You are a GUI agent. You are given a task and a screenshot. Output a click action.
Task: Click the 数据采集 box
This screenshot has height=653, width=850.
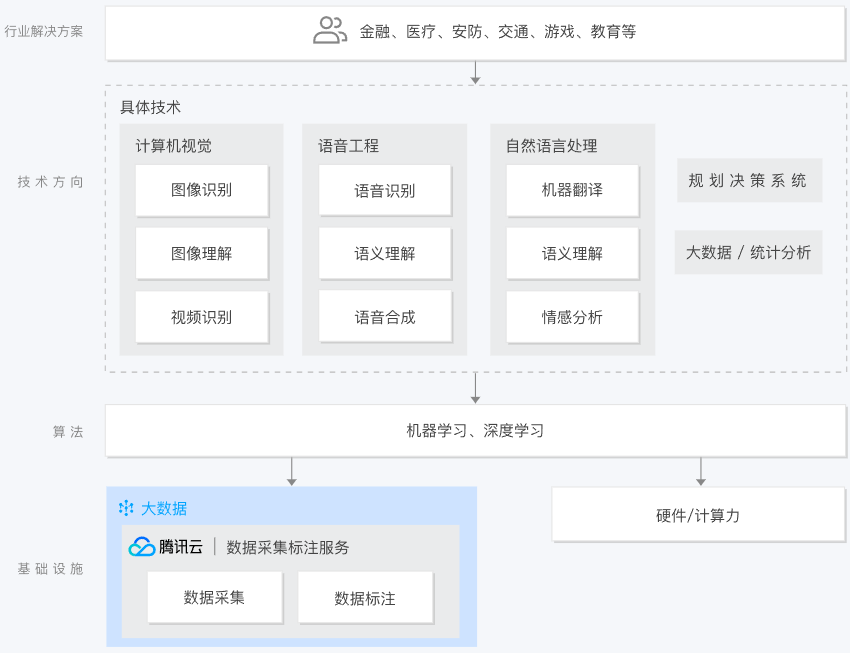click(215, 597)
